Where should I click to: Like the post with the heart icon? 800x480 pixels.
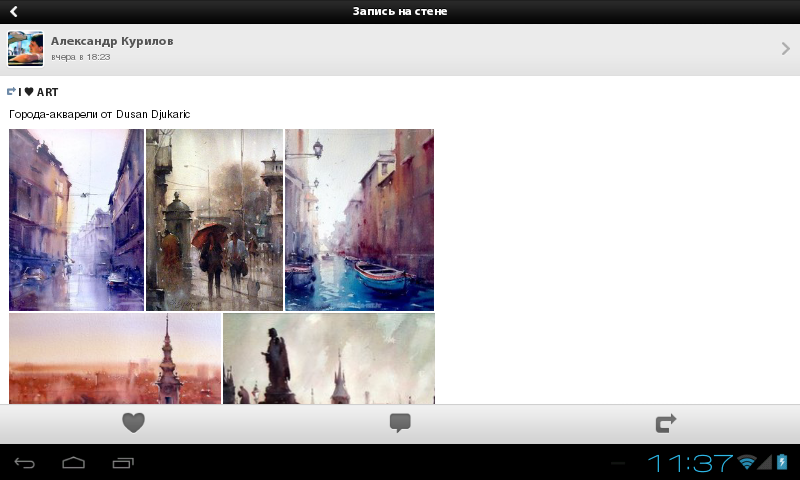134,423
